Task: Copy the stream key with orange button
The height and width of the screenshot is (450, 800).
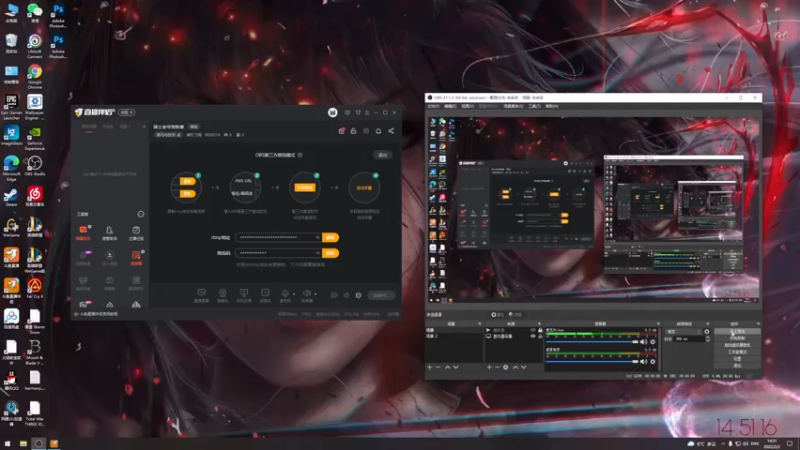Action: (331, 253)
